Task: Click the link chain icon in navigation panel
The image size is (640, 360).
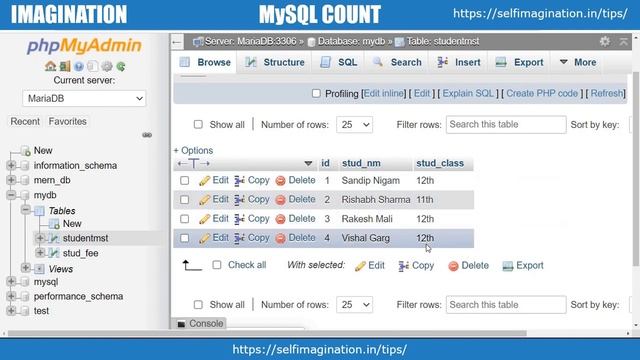Action: click(x=147, y=135)
